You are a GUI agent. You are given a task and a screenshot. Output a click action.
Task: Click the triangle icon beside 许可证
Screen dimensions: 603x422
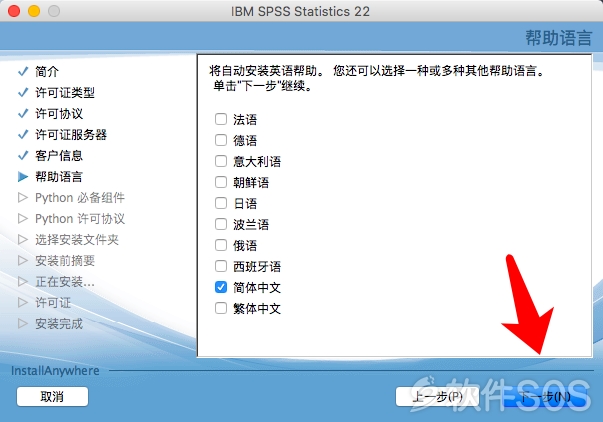pos(23,302)
